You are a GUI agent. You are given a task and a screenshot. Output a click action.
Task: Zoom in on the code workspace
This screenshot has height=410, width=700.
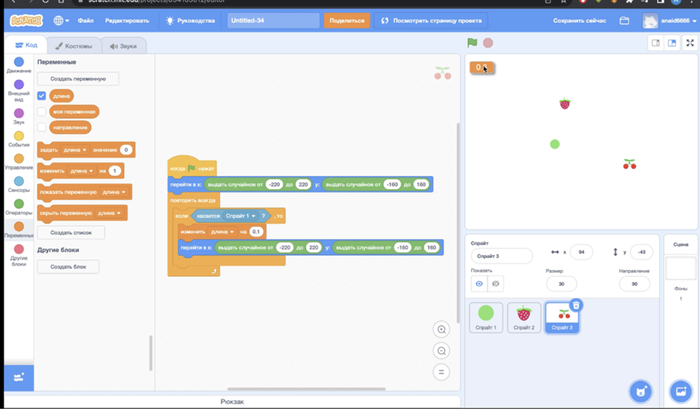coord(441,330)
